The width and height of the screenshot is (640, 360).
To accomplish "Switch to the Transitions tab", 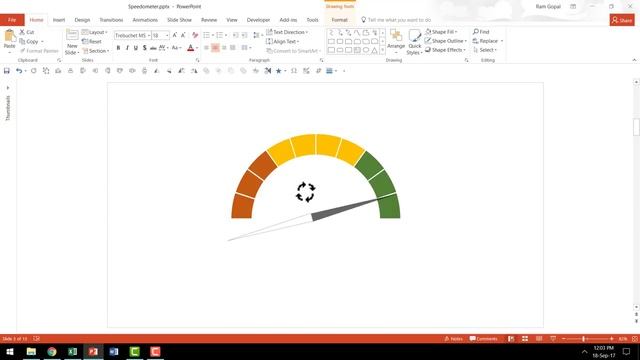I will point(111,20).
